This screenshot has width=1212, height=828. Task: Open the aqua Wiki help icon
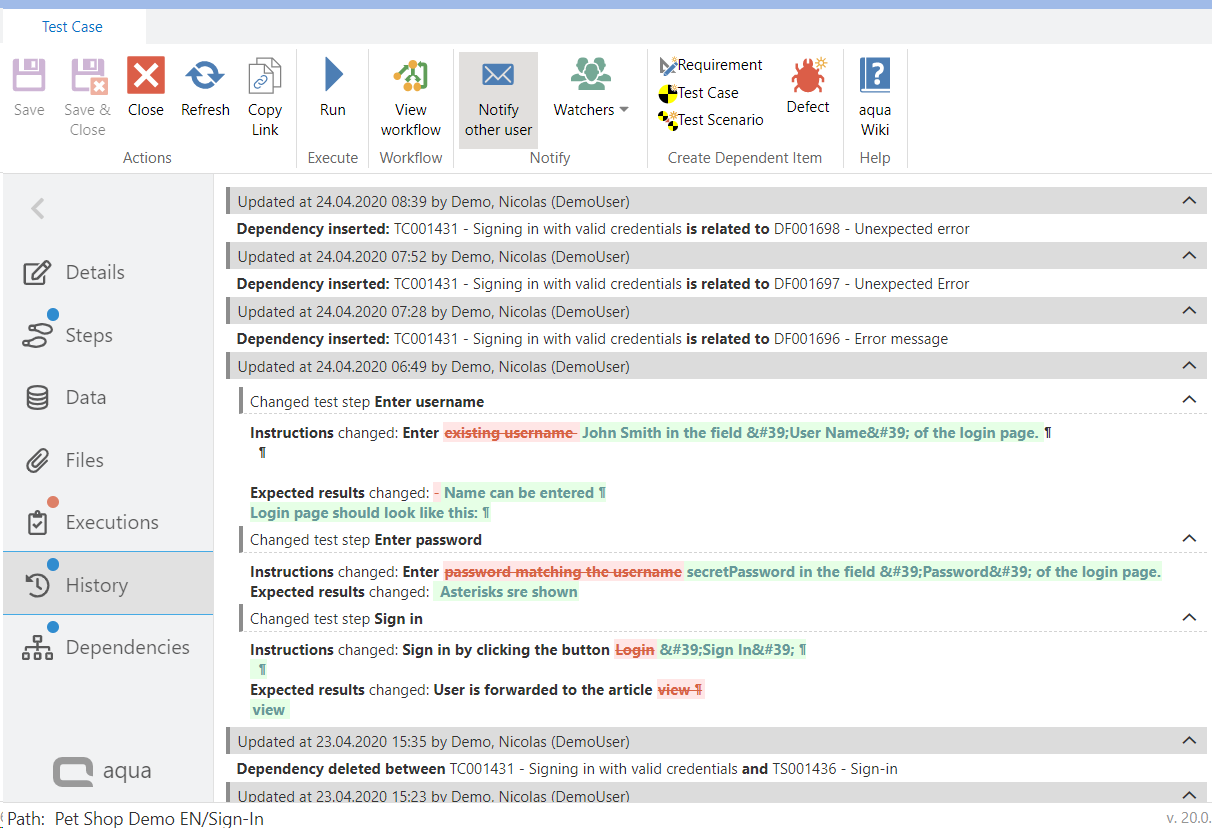(x=875, y=76)
